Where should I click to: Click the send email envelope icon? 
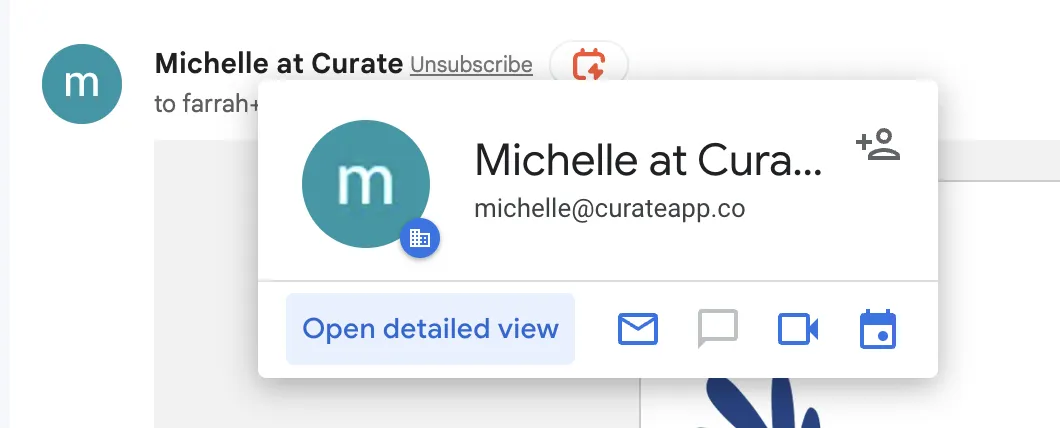point(637,329)
